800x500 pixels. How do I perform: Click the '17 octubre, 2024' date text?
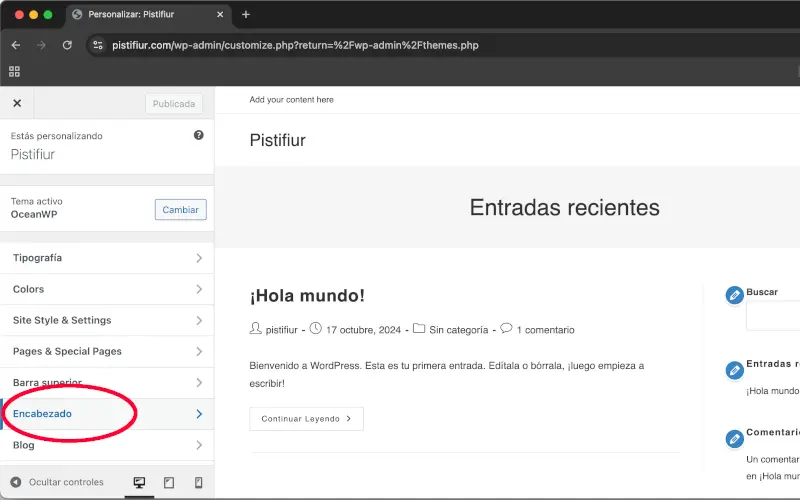click(363, 330)
